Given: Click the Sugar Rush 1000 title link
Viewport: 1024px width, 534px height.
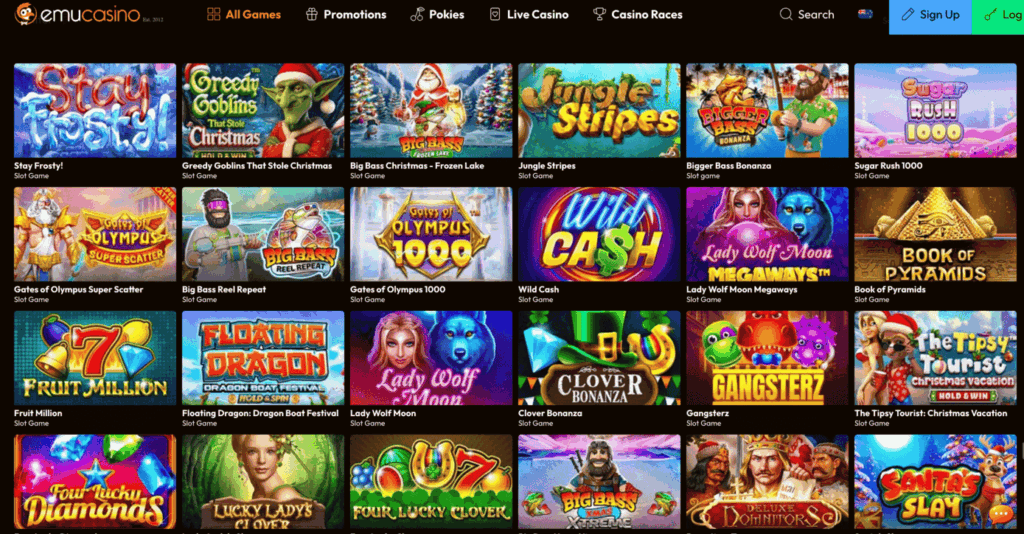Looking at the screenshot, I should pyautogui.click(x=888, y=166).
